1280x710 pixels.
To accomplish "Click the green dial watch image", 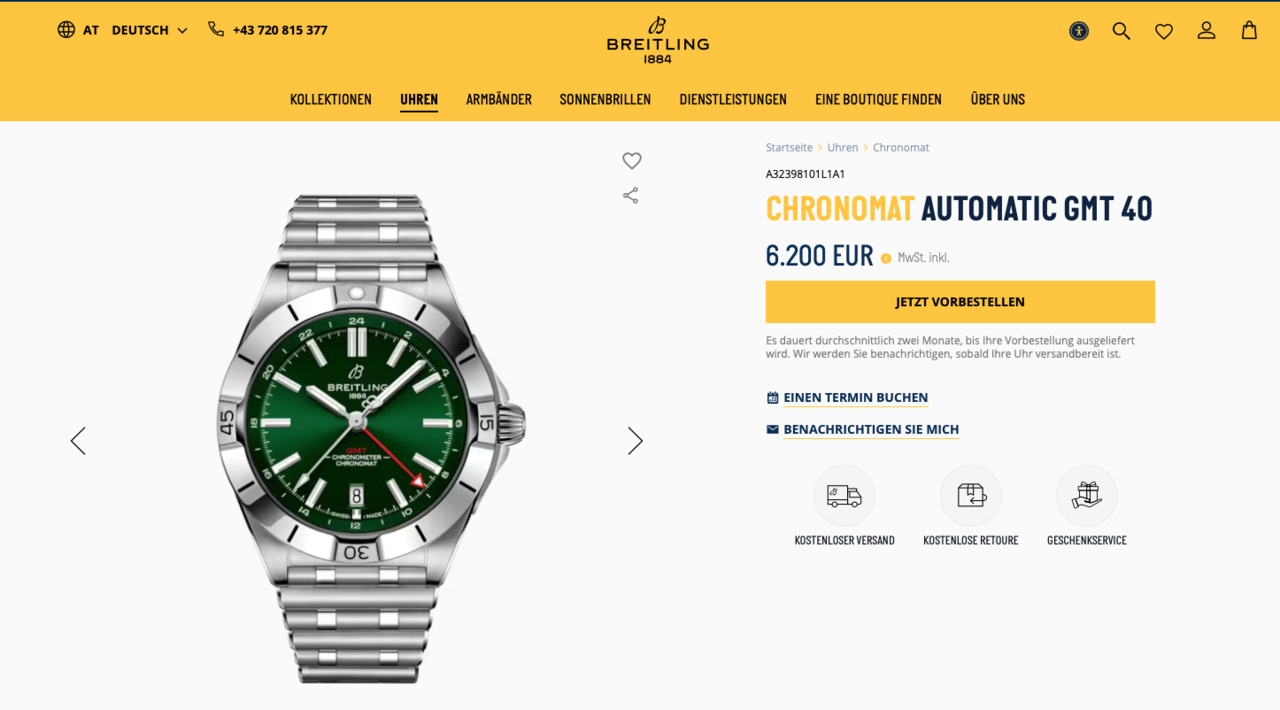I will [371, 439].
